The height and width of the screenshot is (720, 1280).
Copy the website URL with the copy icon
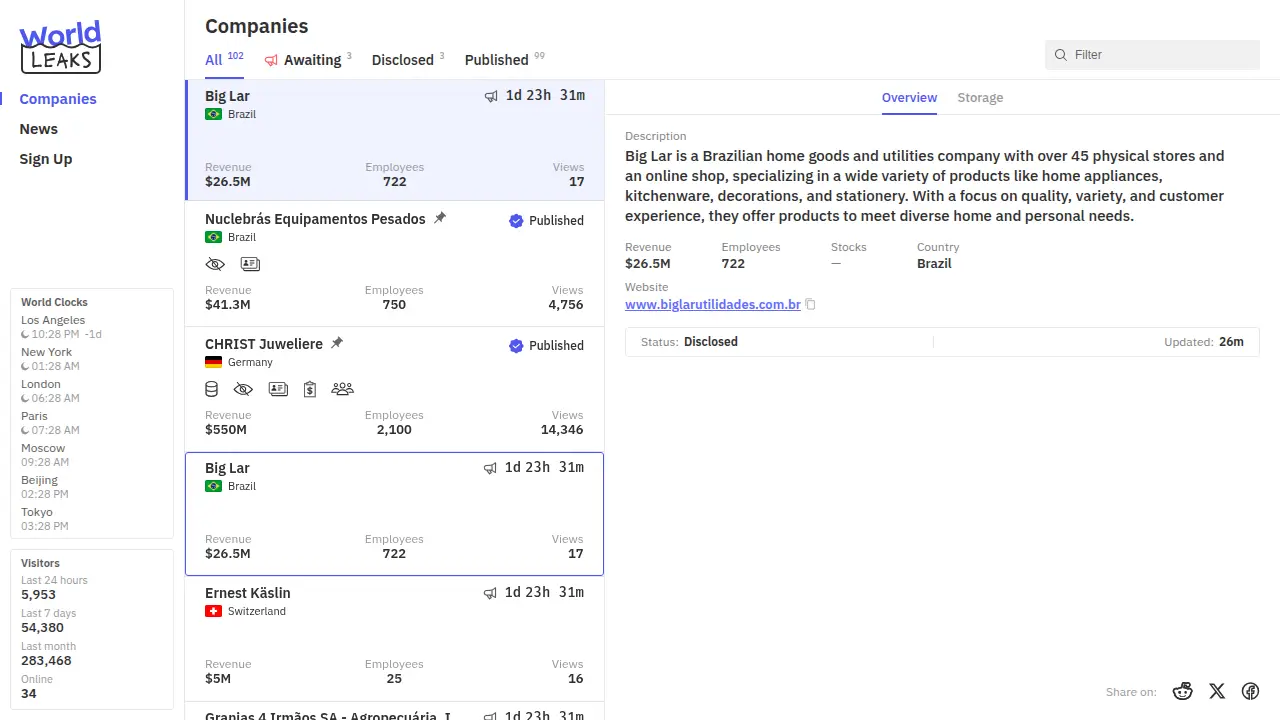(811, 305)
